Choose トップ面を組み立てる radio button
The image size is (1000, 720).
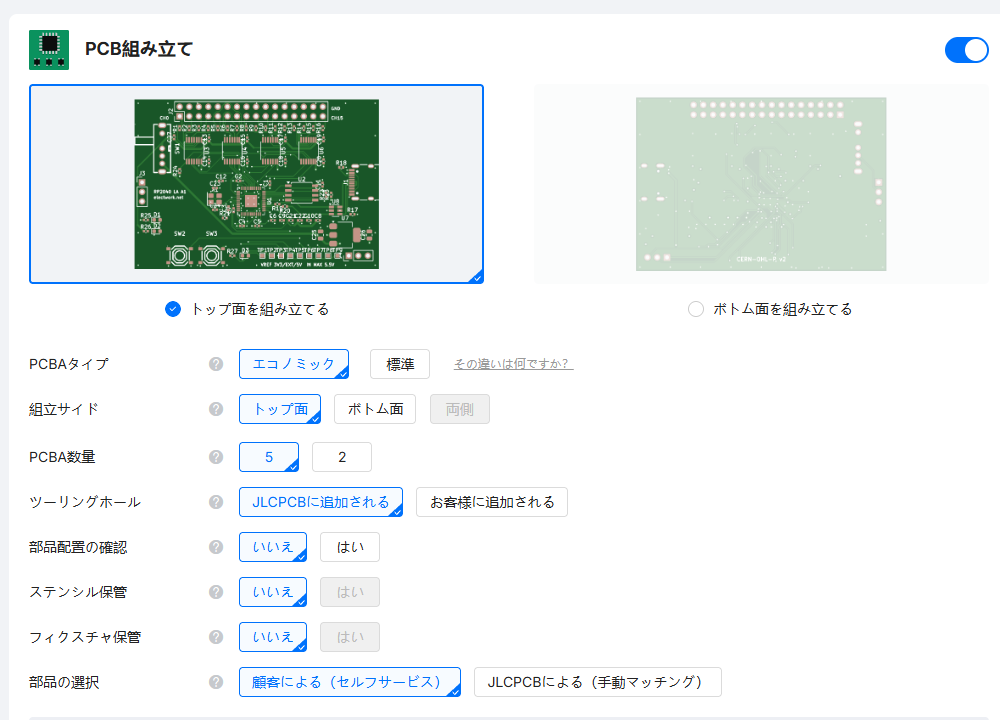(173, 309)
